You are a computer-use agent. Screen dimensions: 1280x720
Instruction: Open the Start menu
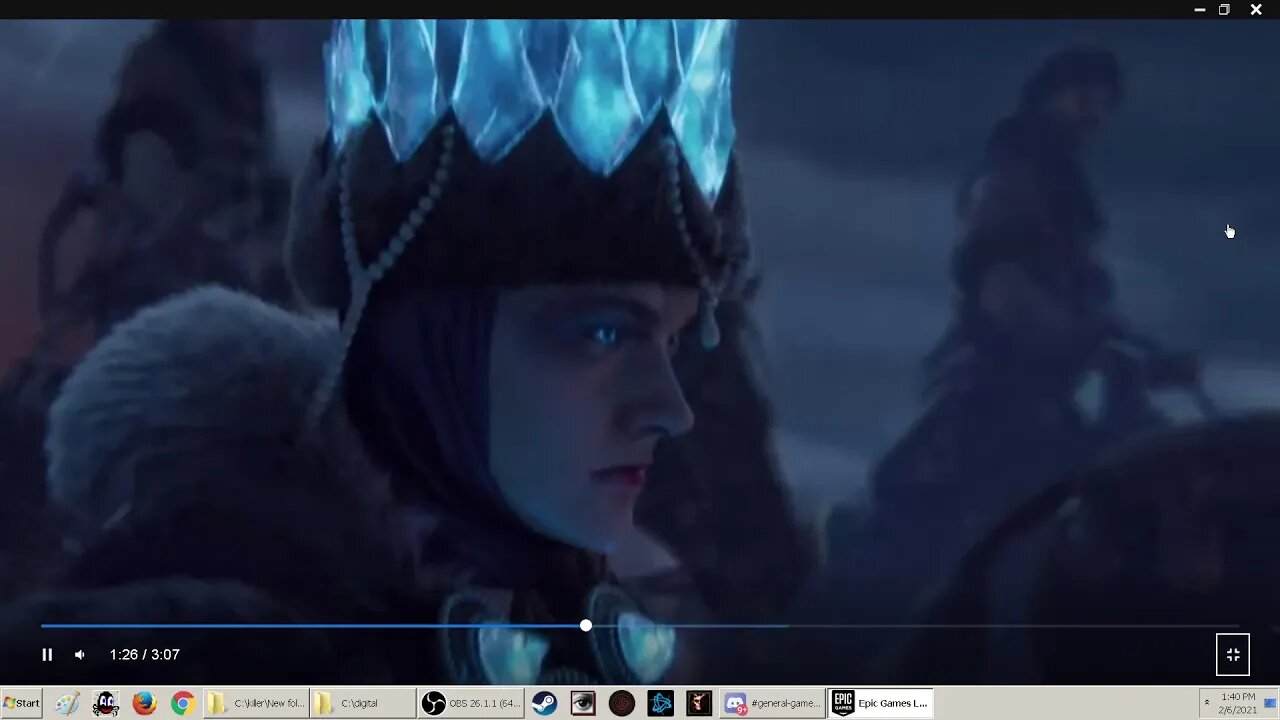click(x=21, y=703)
